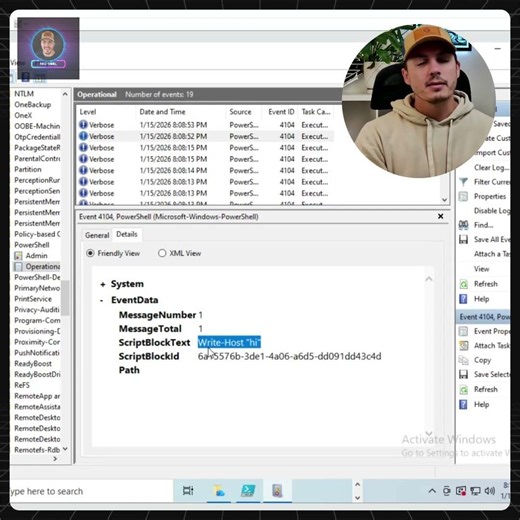Screen dimensions: 520x520
Task: Open File Explorer from the taskbar
Action: click(219, 491)
